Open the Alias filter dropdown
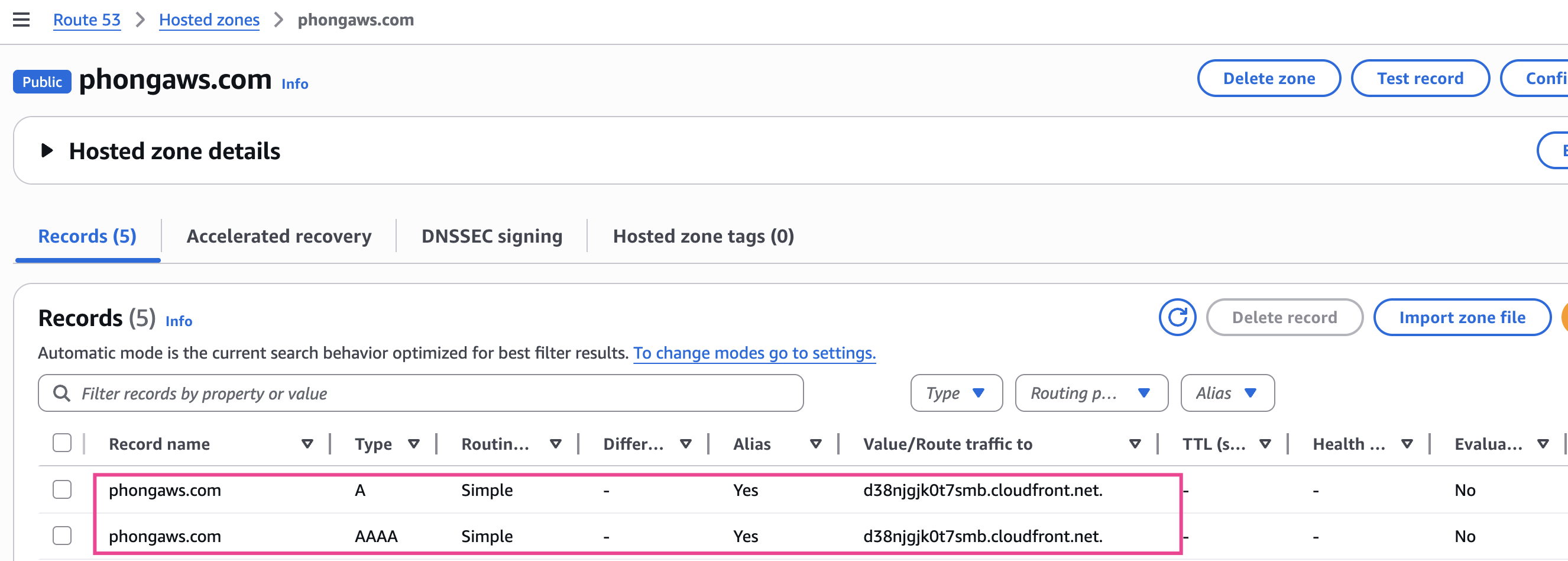Image resolution: width=1568 pixels, height=561 pixels. [x=1226, y=394]
